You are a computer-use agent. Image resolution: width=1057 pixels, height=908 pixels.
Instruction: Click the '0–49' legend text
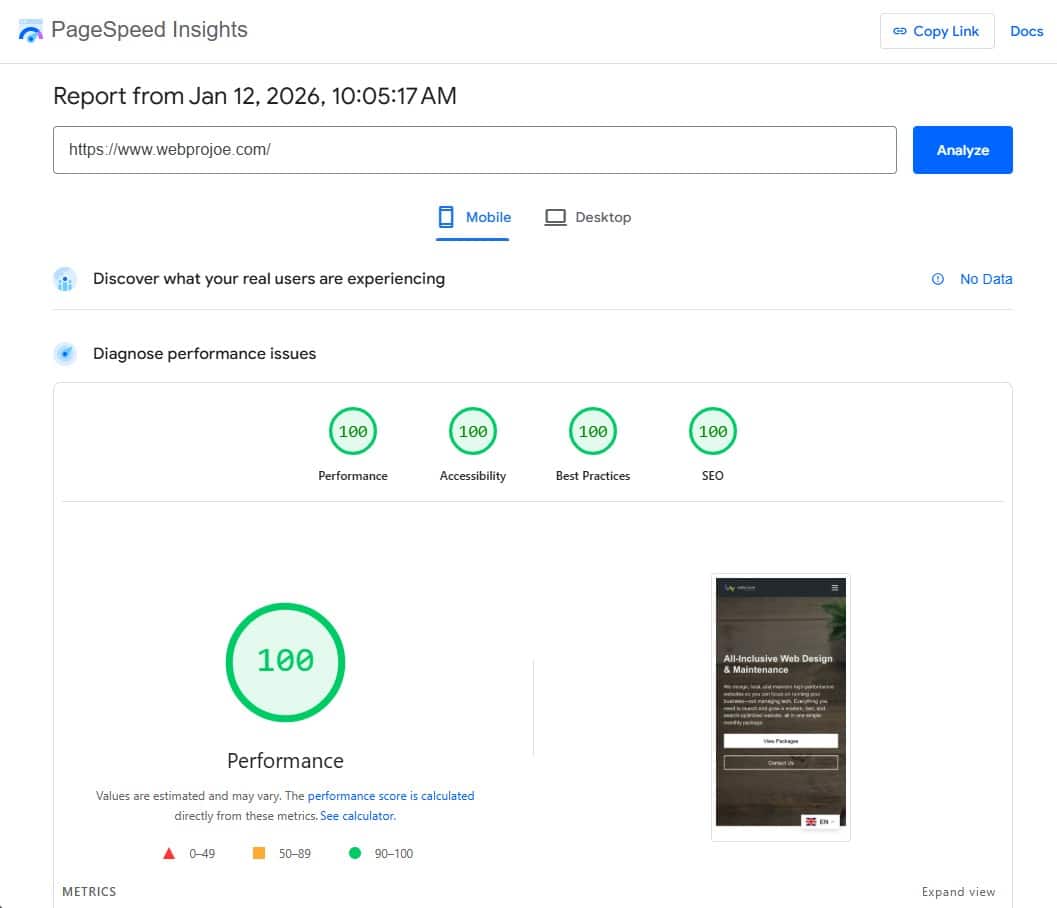[x=202, y=853]
